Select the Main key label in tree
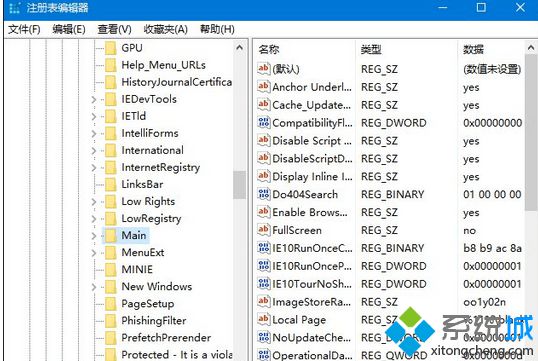The image size is (538, 361). click(x=134, y=236)
